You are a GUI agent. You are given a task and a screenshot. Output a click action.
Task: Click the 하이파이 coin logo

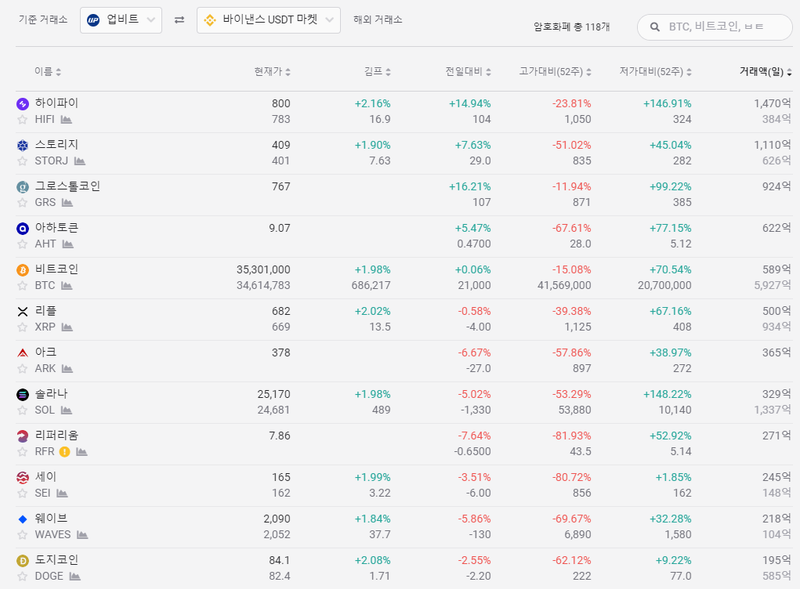coord(22,104)
